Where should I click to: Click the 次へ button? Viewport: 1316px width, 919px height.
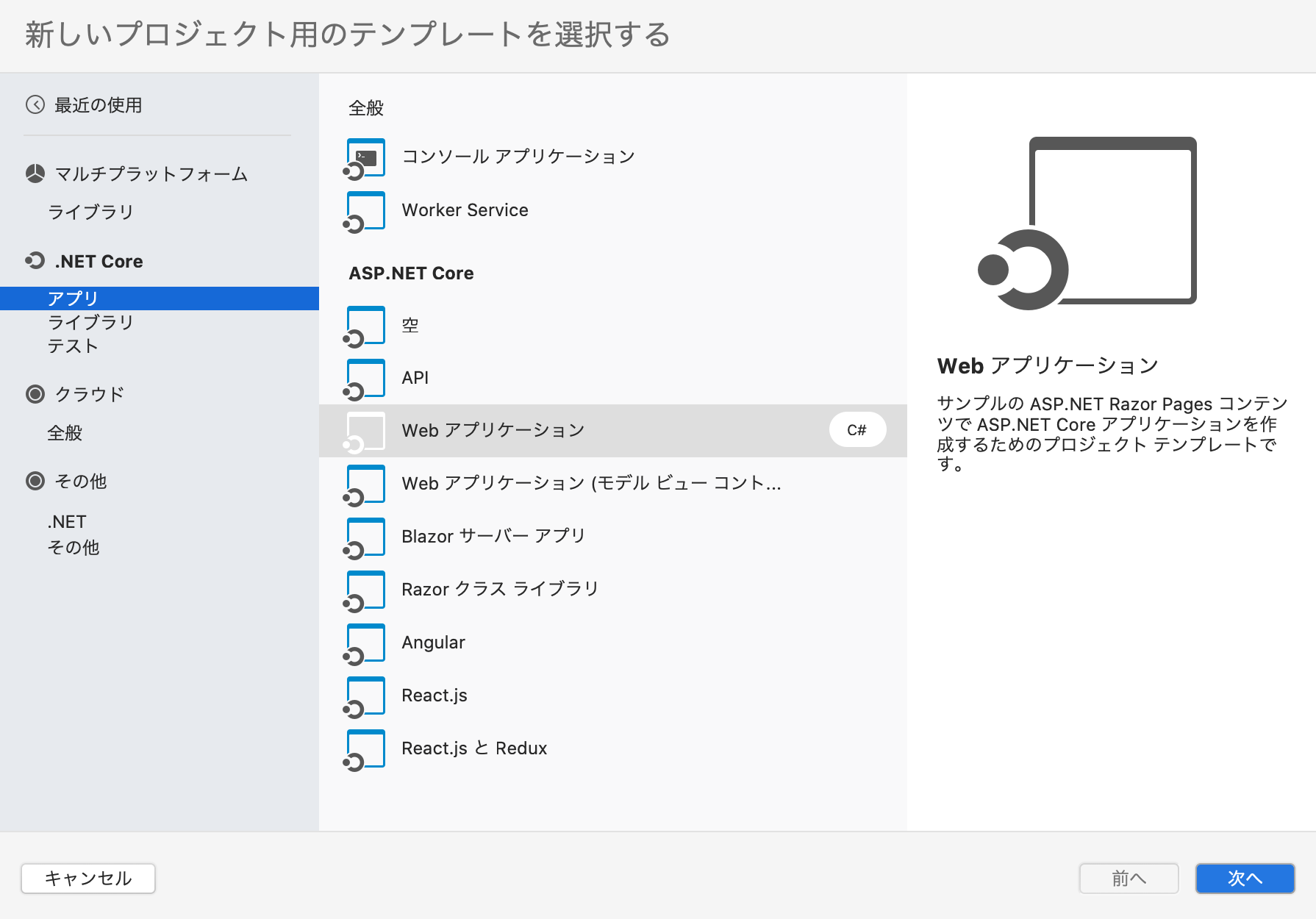[1245, 879]
